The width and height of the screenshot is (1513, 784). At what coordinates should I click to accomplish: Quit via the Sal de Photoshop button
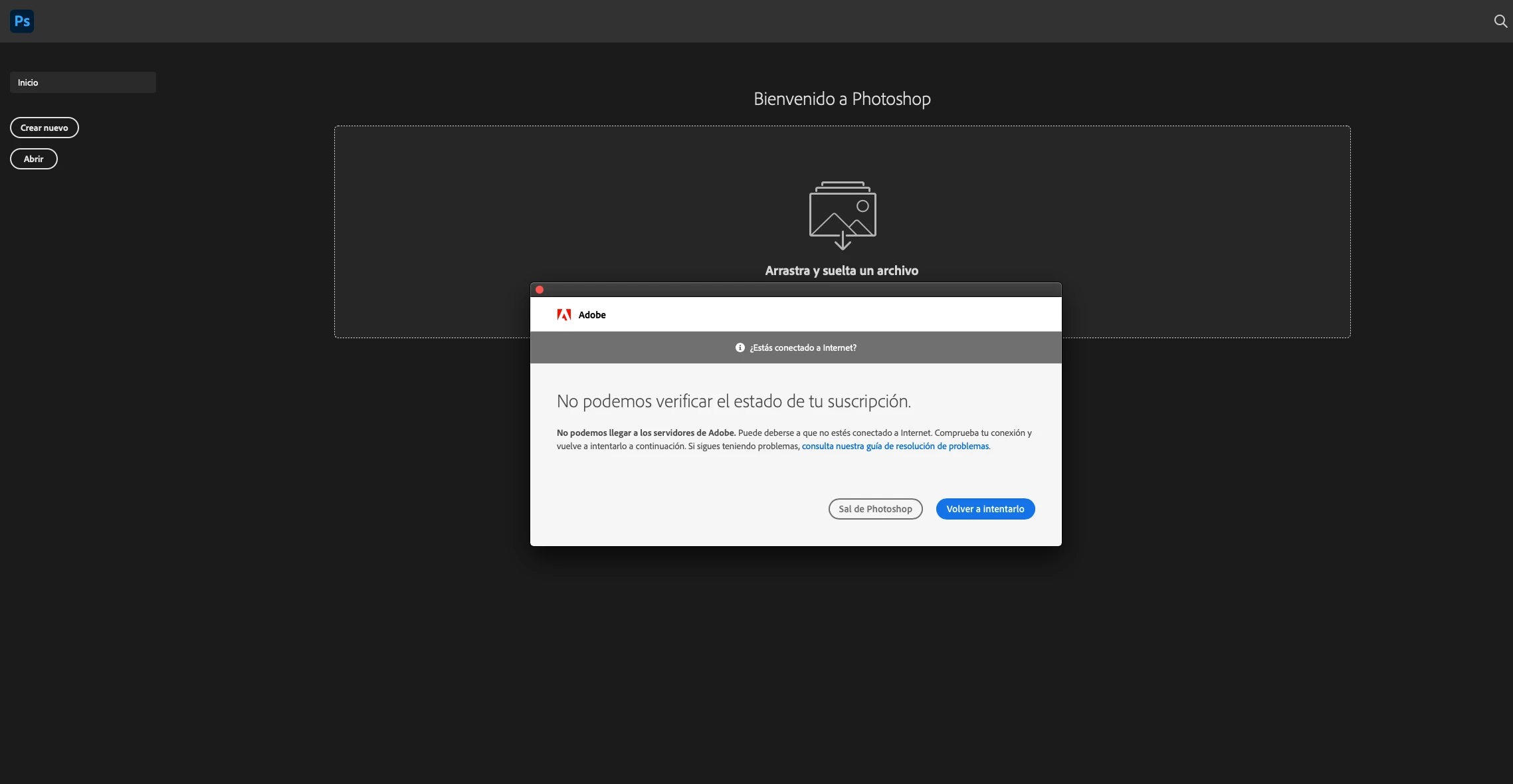[x=875, y=509]
